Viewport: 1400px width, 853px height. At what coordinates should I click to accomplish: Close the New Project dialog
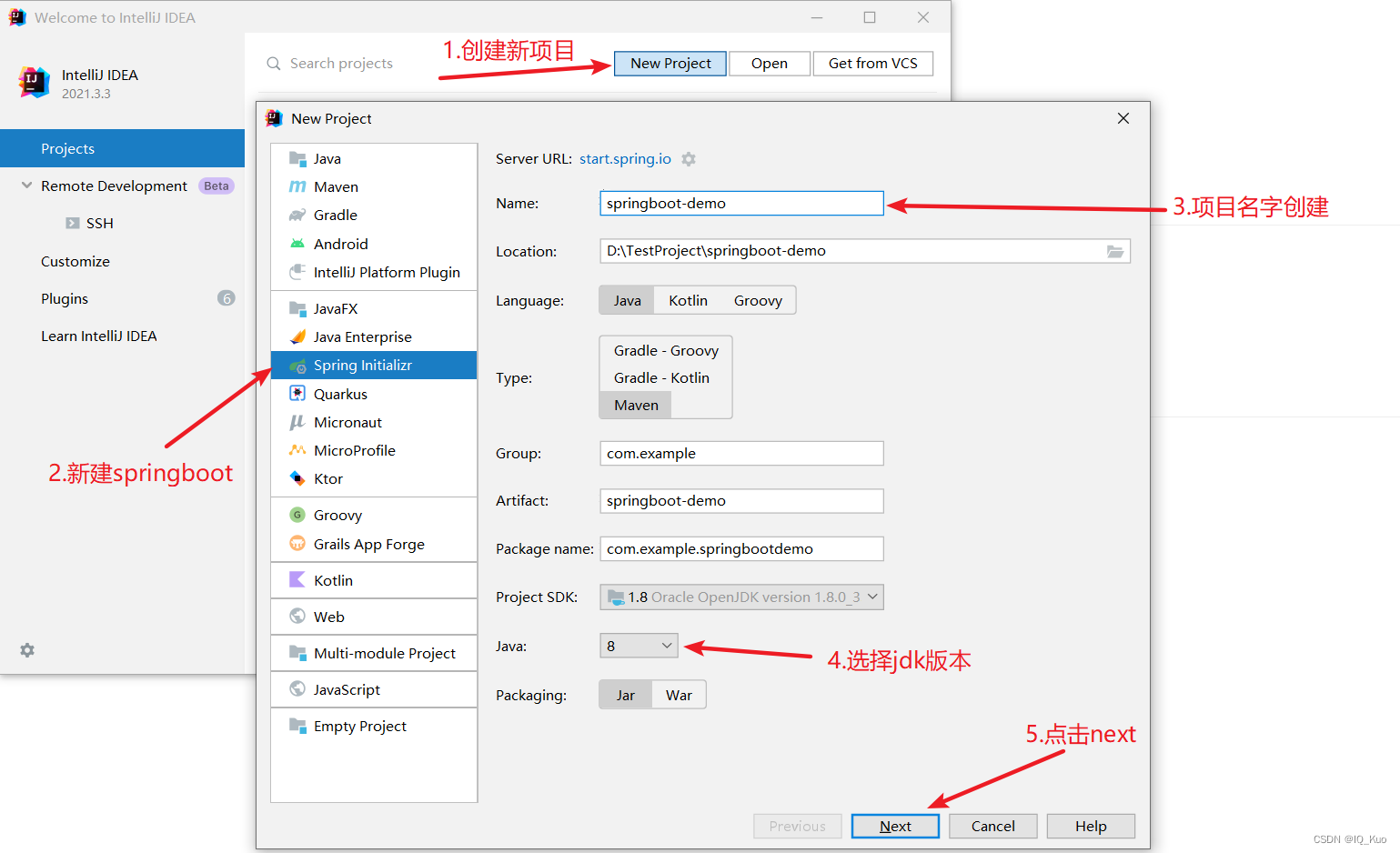1123,118
